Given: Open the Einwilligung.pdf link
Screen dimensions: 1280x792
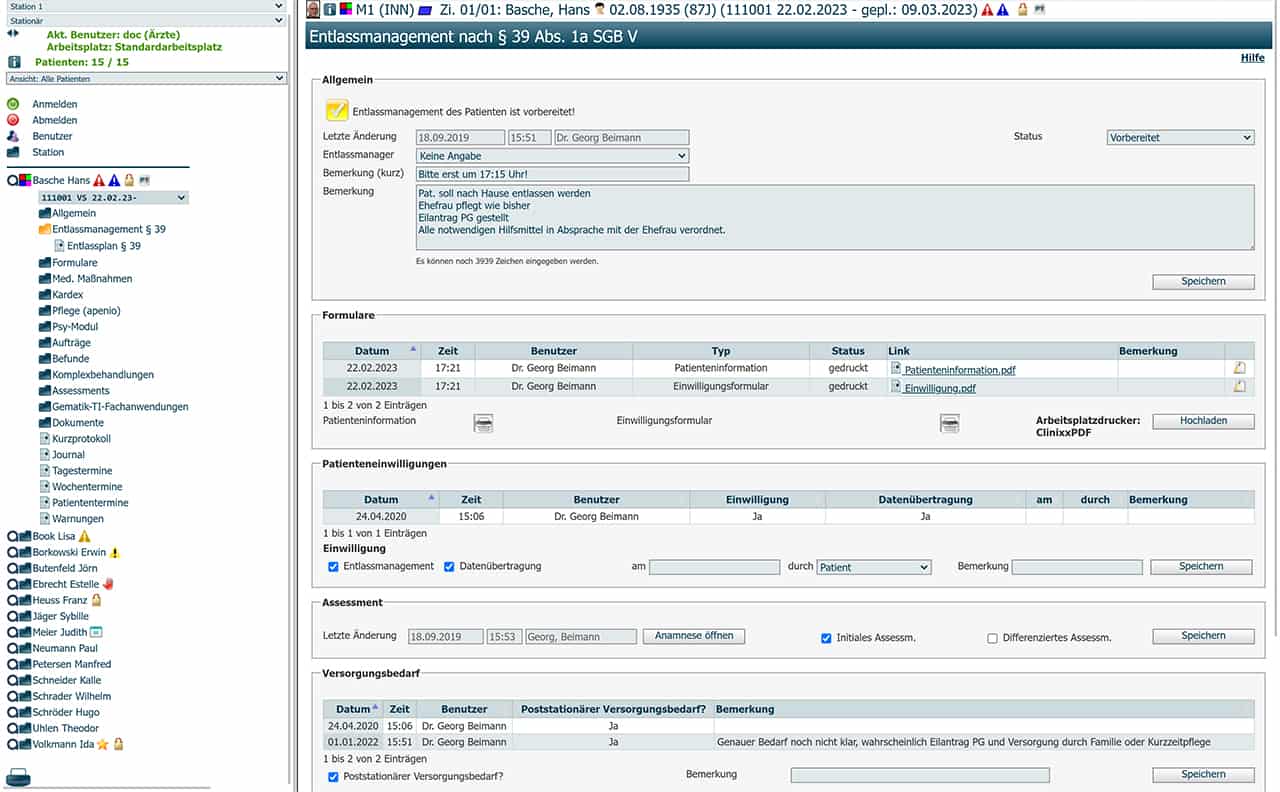Looking at the screenshot, I should click(939, 388).
